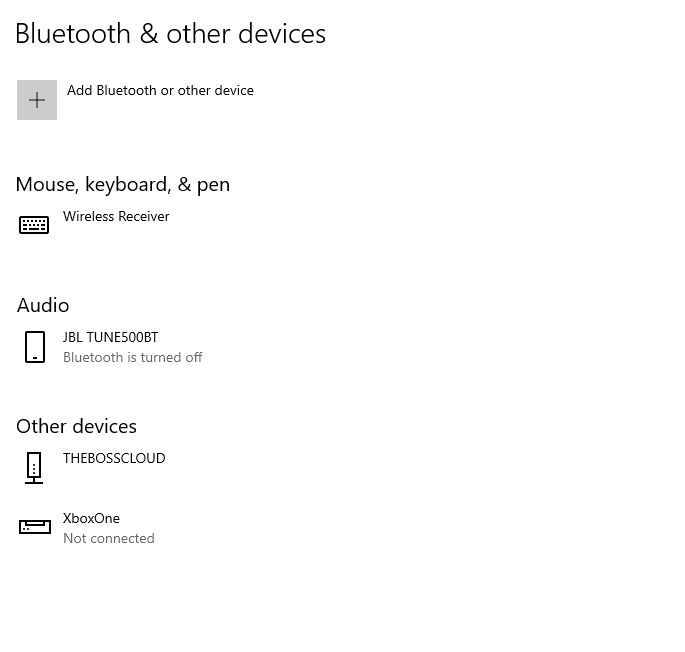Select the XboxOne device name
685x652 pixels.
tap(91, 518)
